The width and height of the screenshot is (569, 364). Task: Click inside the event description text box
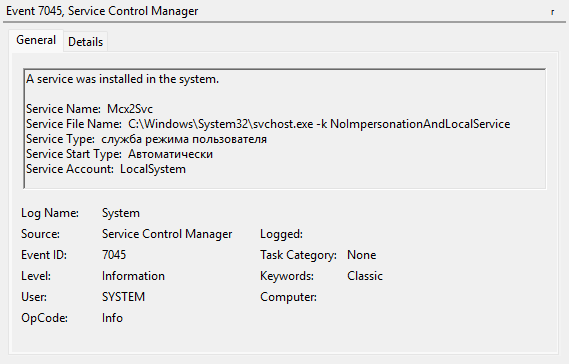[285, 128]
